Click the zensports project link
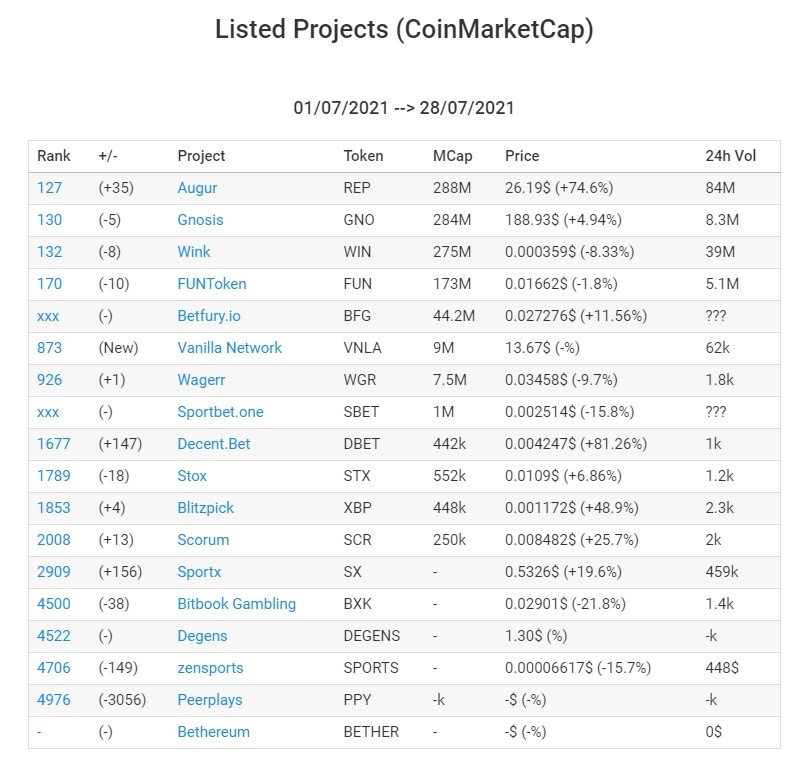 (x=210, y=668)
